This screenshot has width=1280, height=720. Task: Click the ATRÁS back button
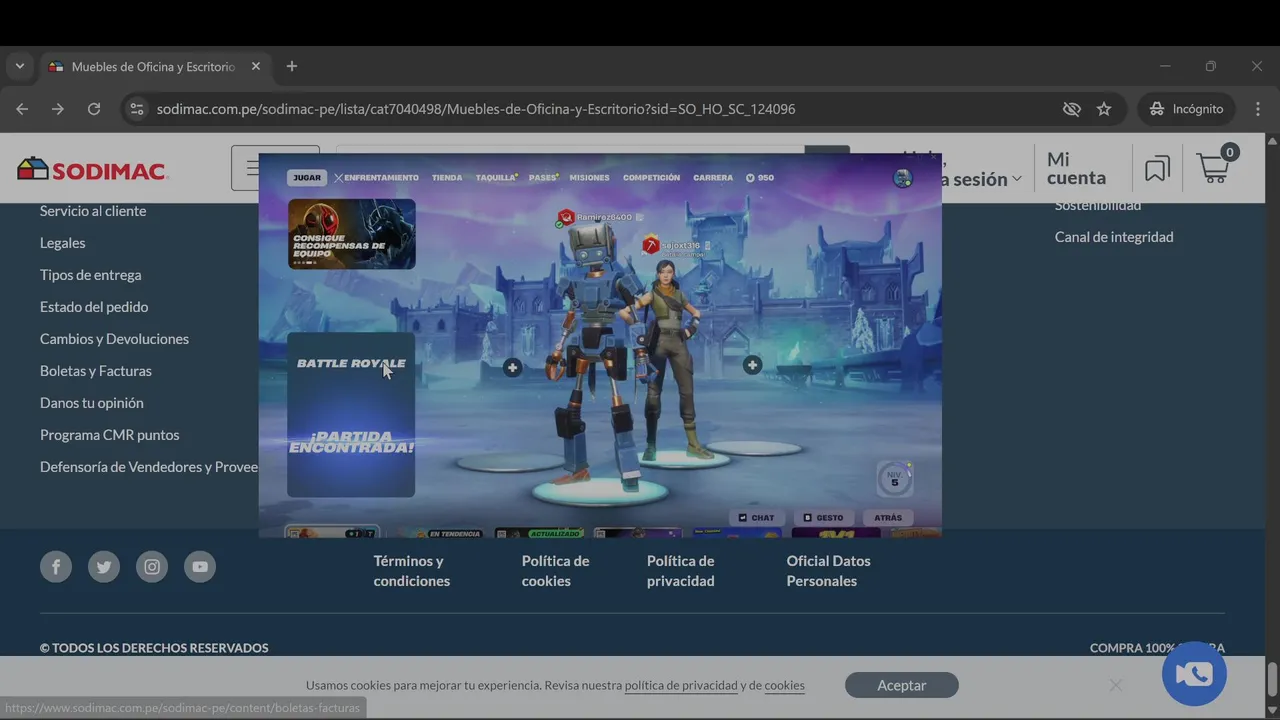pyautogui.click(x=888, y=518)
